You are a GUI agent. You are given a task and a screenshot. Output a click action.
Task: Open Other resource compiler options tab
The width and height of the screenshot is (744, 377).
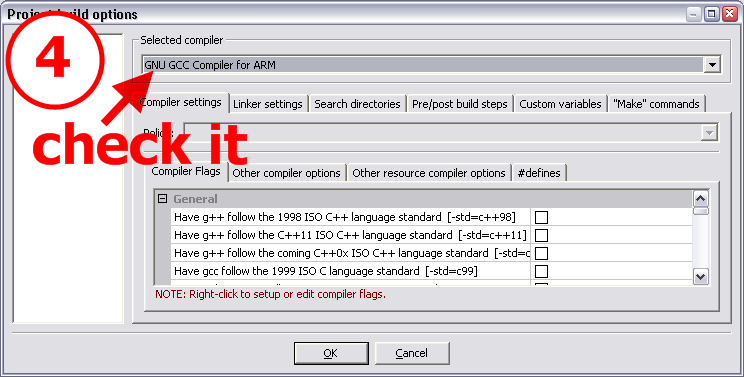(x=429, y=173)
